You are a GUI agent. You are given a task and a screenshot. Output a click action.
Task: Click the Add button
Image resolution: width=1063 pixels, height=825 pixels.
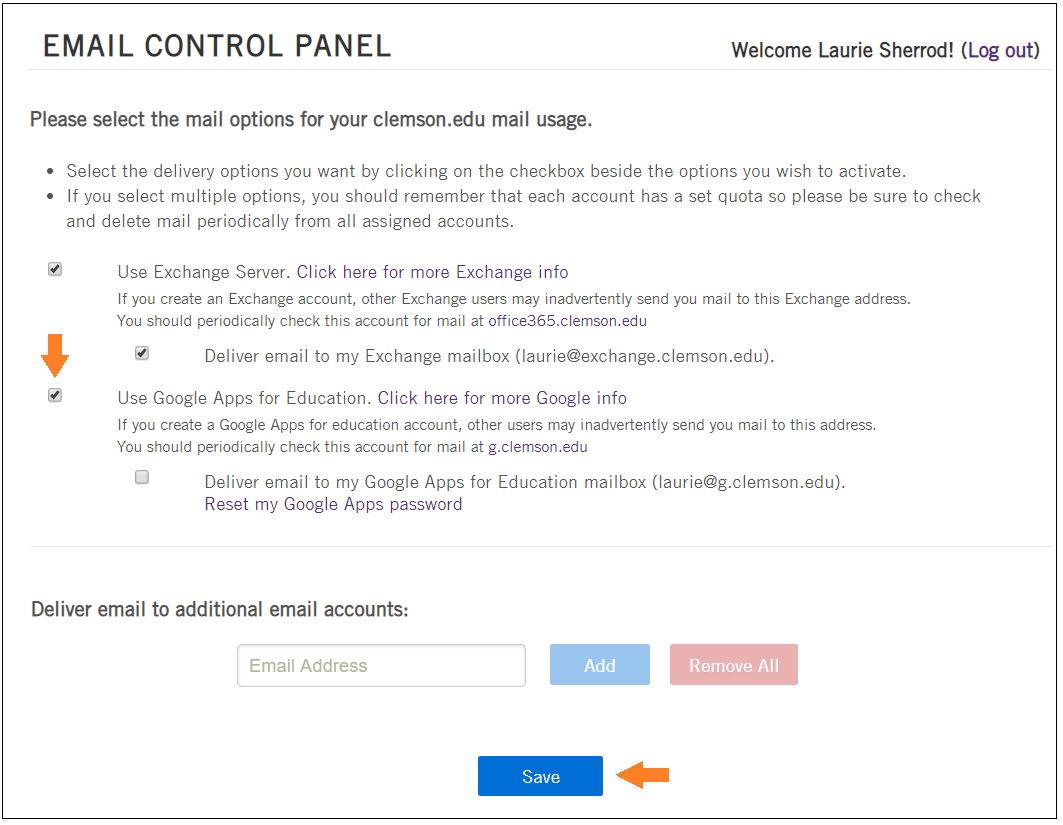(x=600, y=665)
